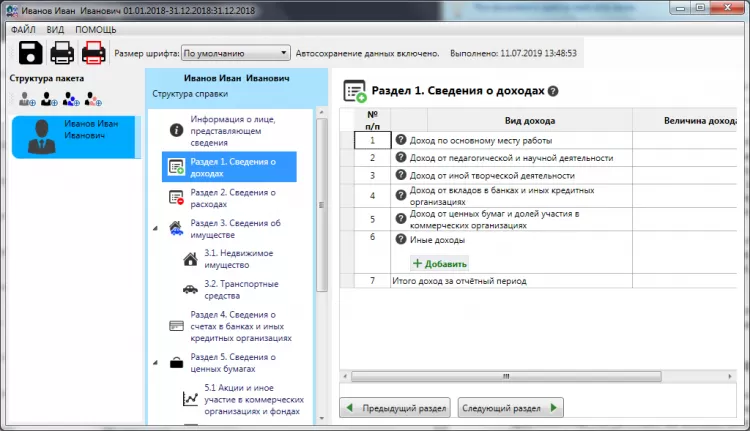Click the bank card icon of Раздел 4
Screen dimensions: 750x431
pyautogui.click(x=176, y=326)
